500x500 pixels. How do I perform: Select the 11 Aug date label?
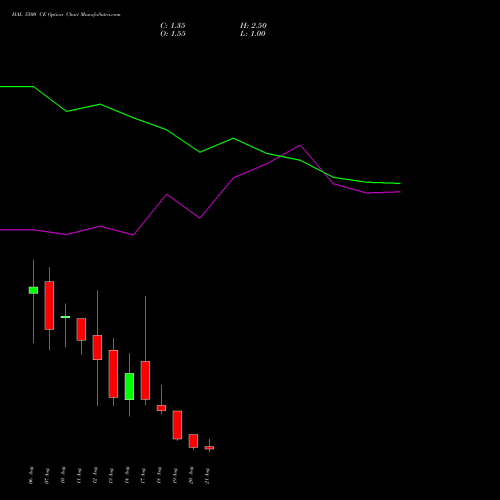(x=79, y=476)
